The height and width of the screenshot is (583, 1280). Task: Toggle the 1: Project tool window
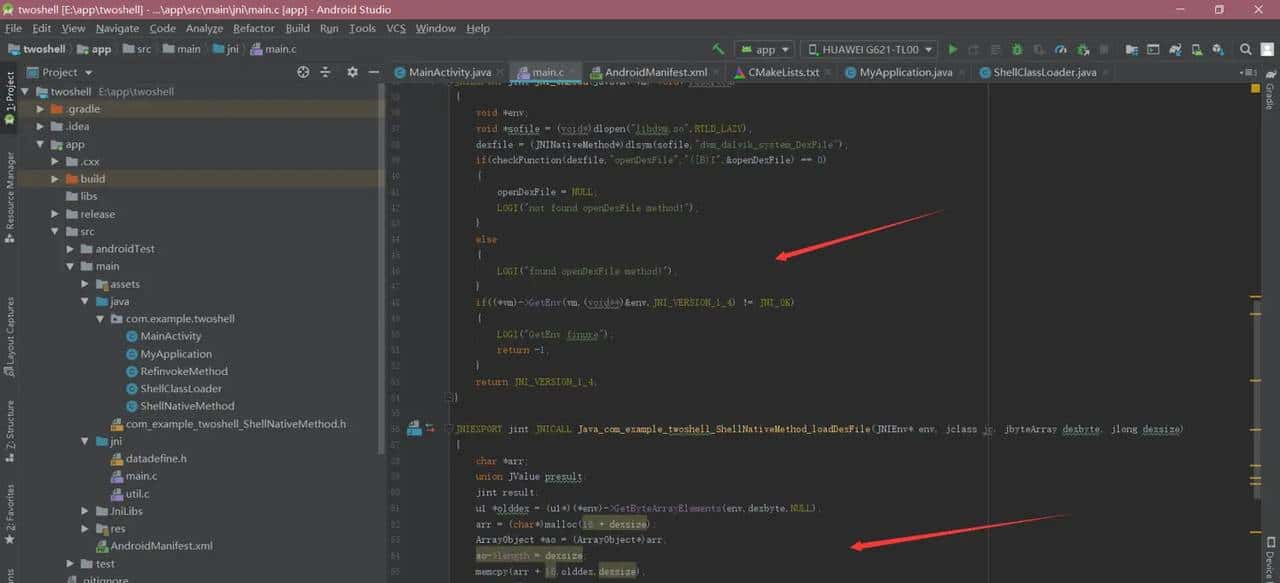tap(9, 97)
